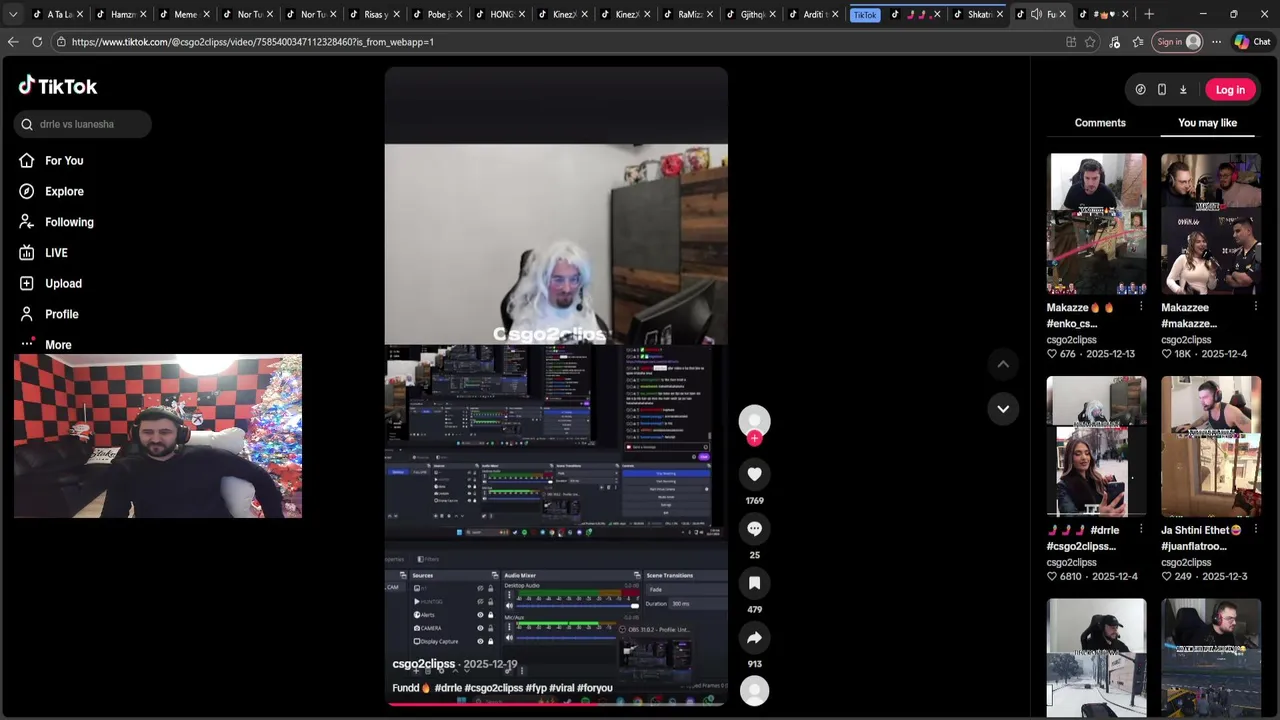Open the #drrle #csgo2clipss suggested video thumbnail
1280x720 pixels.
point(1097,446)
